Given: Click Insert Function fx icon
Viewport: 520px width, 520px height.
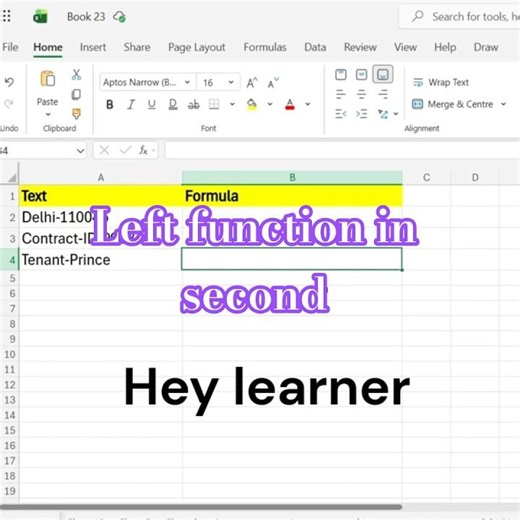Looking at the screenshot, I should click(143, 150).
